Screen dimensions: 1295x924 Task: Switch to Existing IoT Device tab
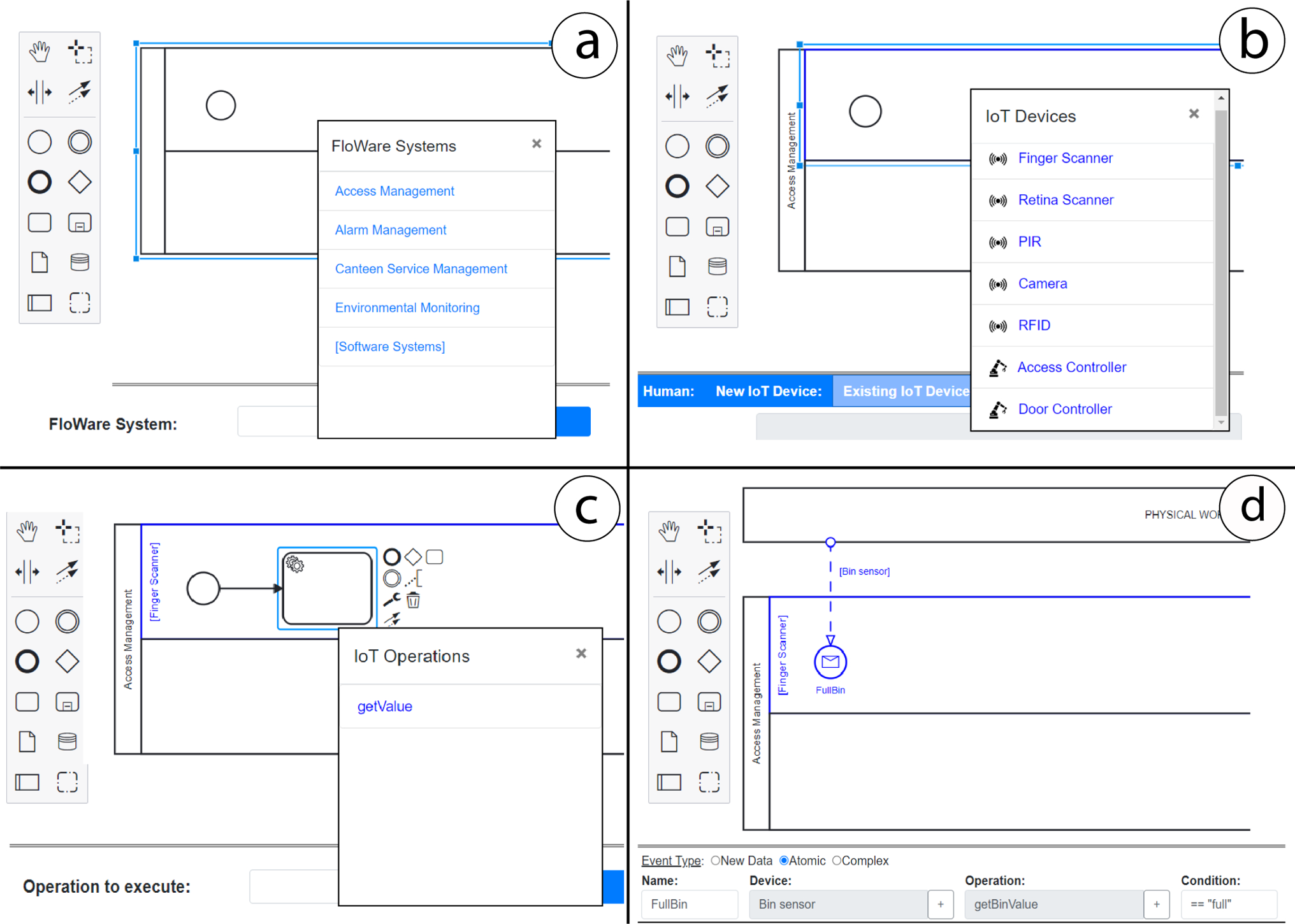(x=904, y=391)
